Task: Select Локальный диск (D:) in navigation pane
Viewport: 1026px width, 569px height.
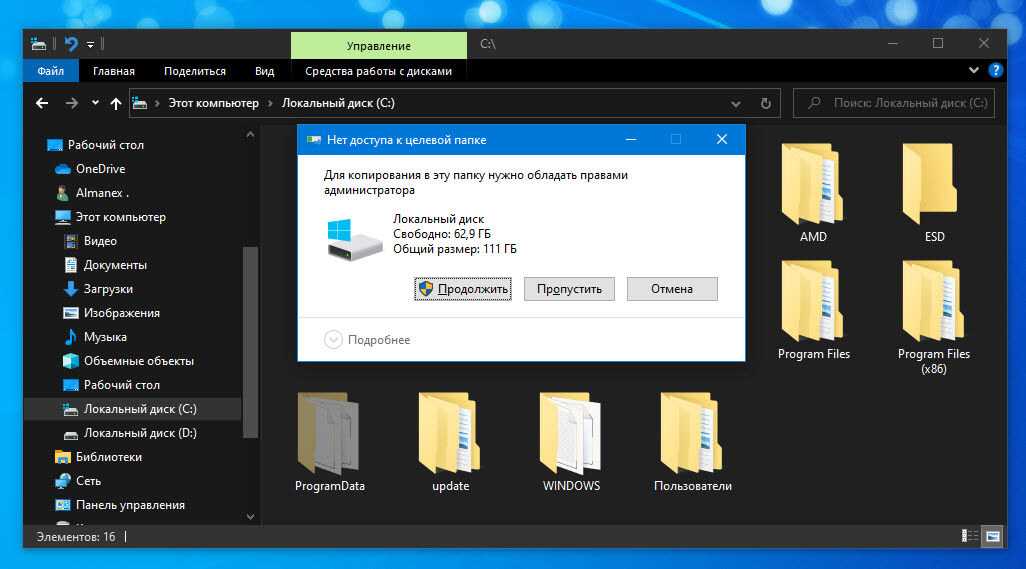Action: tap(140, 433)
